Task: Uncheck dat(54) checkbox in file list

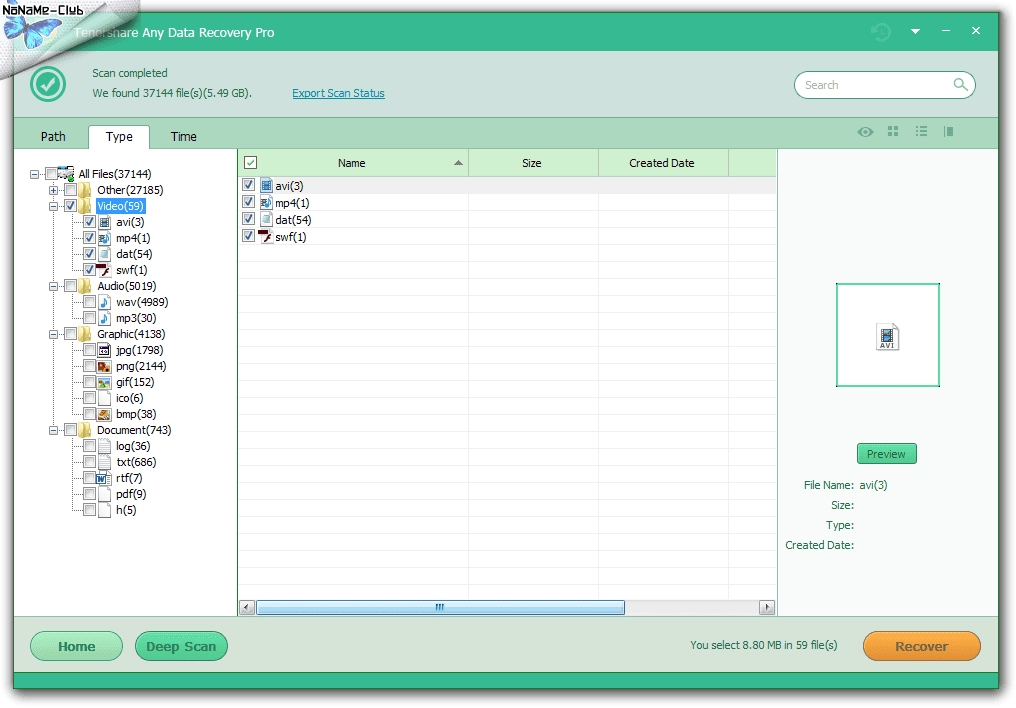Action: [x=248, y=219]
